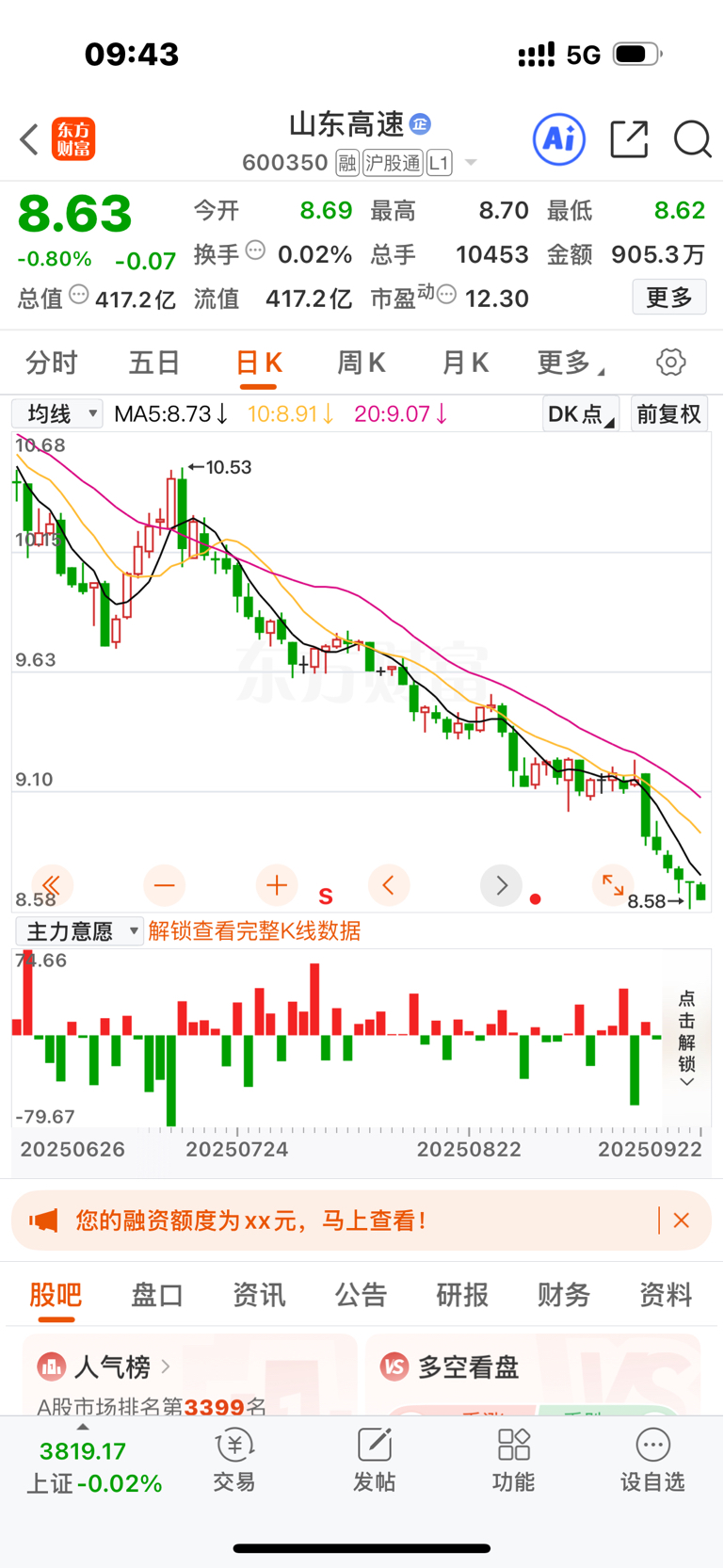The width and height of the screenshot is (724, 1568).
Task: Switch to 五日 chart tab
Action: click(x=154, y=363)
